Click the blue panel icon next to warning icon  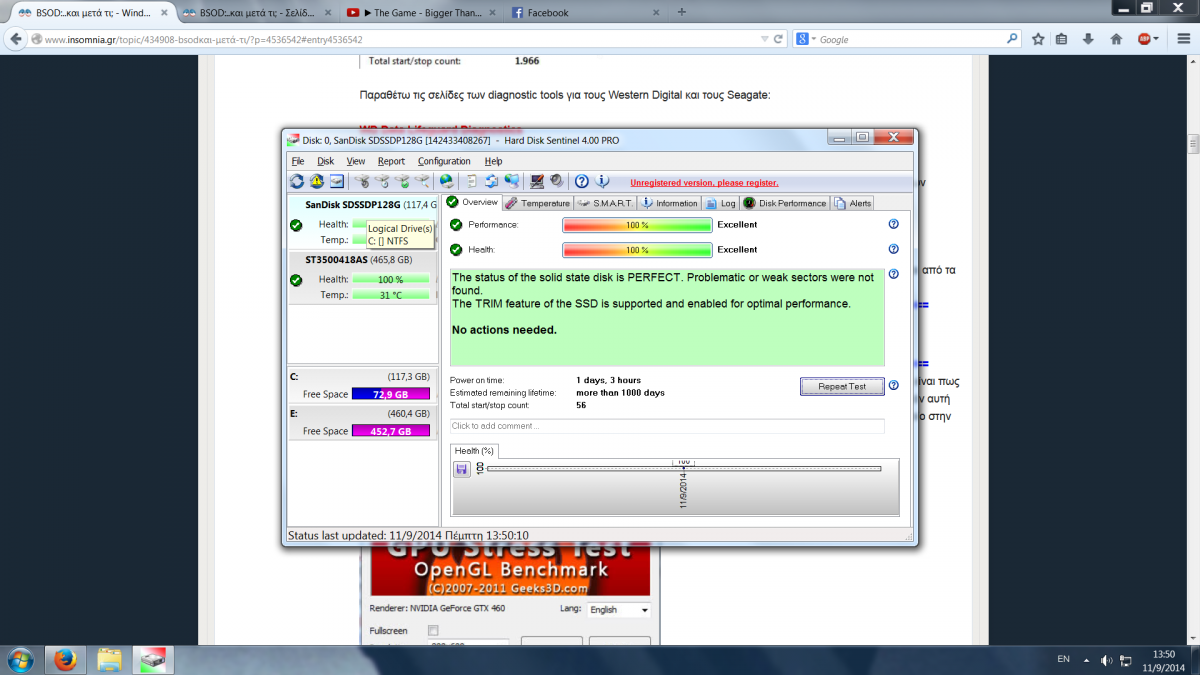[337, 181]
